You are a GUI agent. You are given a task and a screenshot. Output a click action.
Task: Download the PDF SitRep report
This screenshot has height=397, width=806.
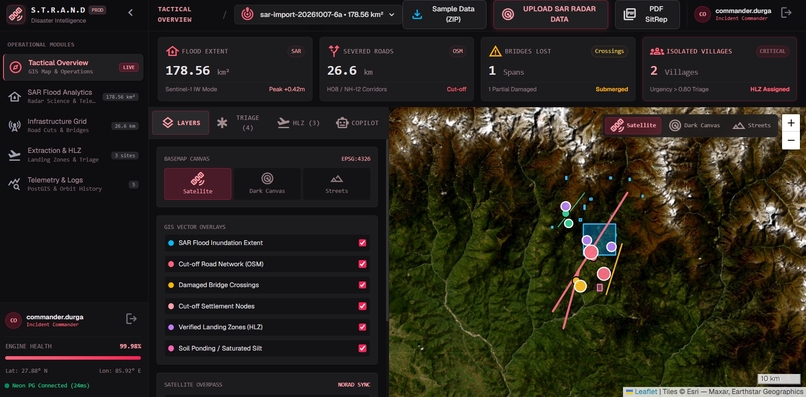tap(647, 14)
